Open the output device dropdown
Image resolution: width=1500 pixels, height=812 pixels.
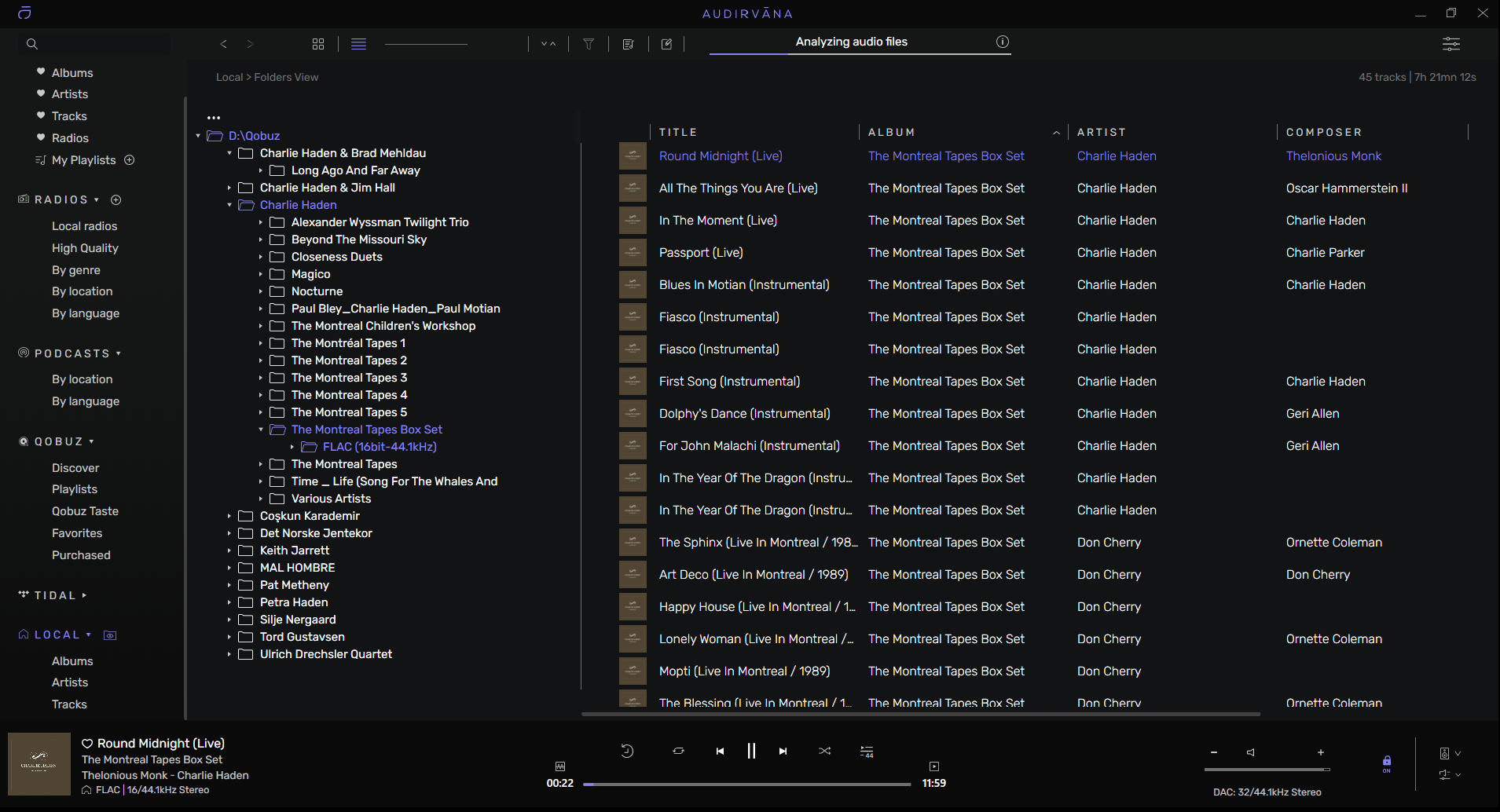1450,753
